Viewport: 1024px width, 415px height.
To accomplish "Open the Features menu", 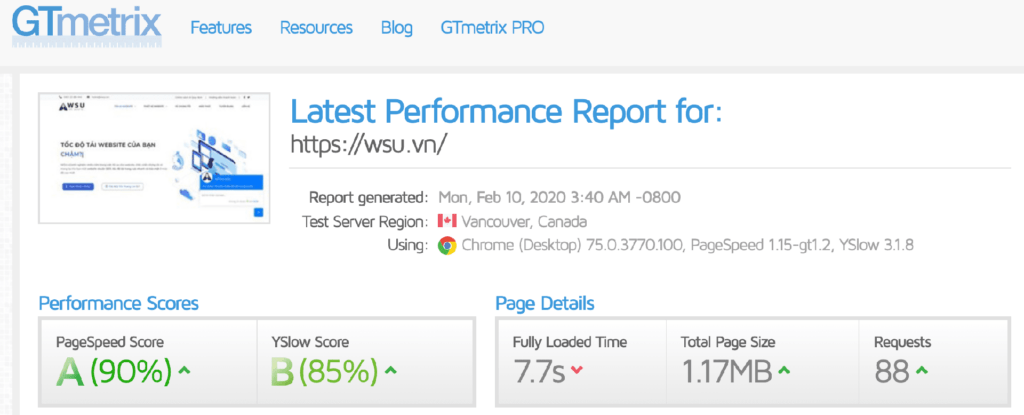I will 221,27.
